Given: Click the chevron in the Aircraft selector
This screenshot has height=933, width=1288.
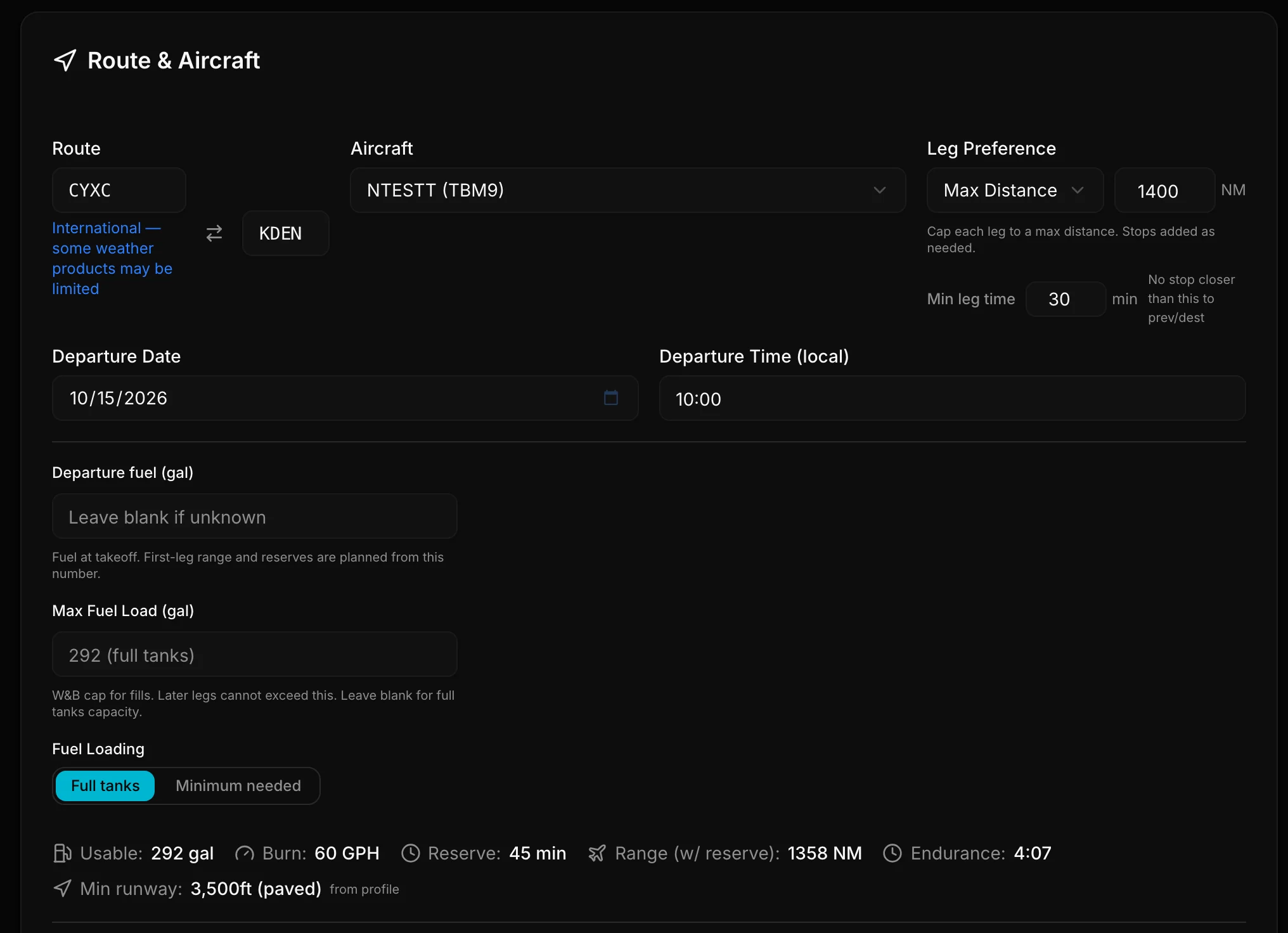Looking at the screenshot, I should pos(880,190).
